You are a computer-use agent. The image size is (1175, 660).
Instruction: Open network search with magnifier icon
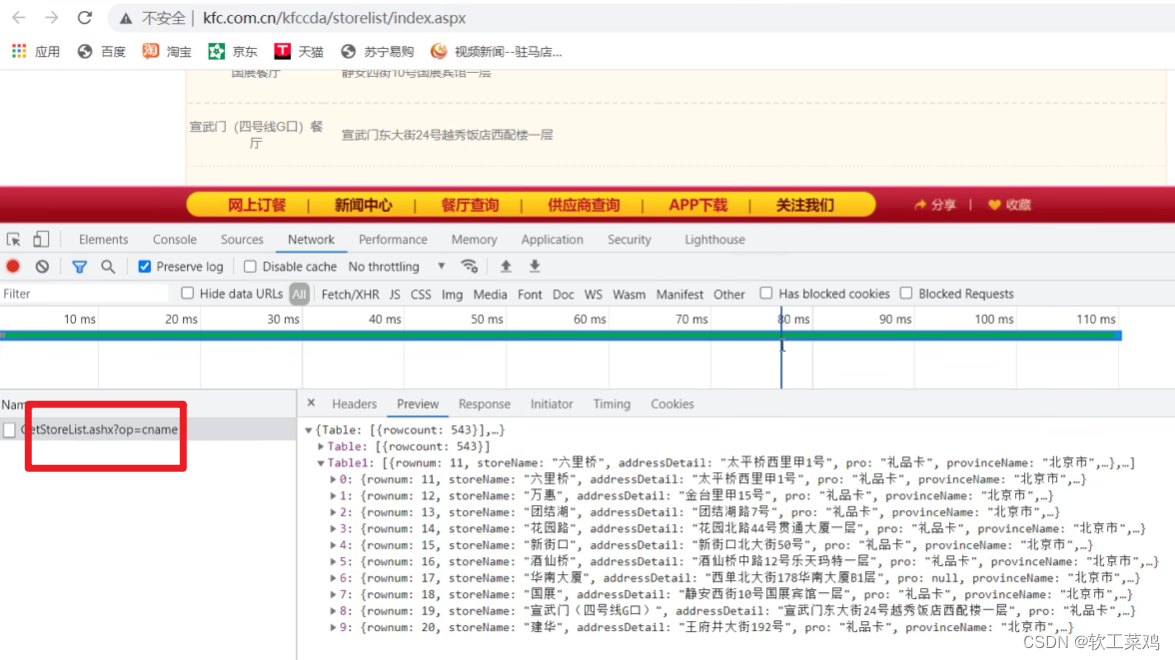click(108, 267)
